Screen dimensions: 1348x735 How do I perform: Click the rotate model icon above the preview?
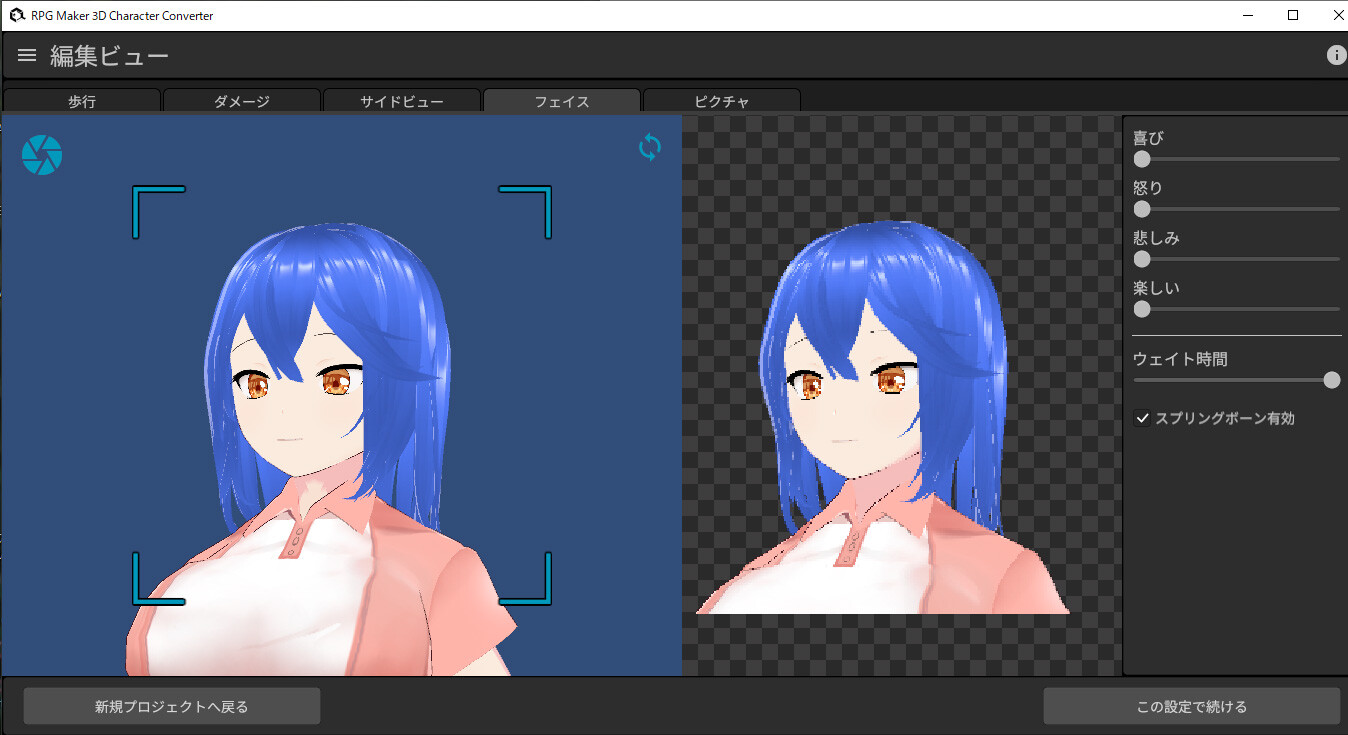tap(649, 147)
